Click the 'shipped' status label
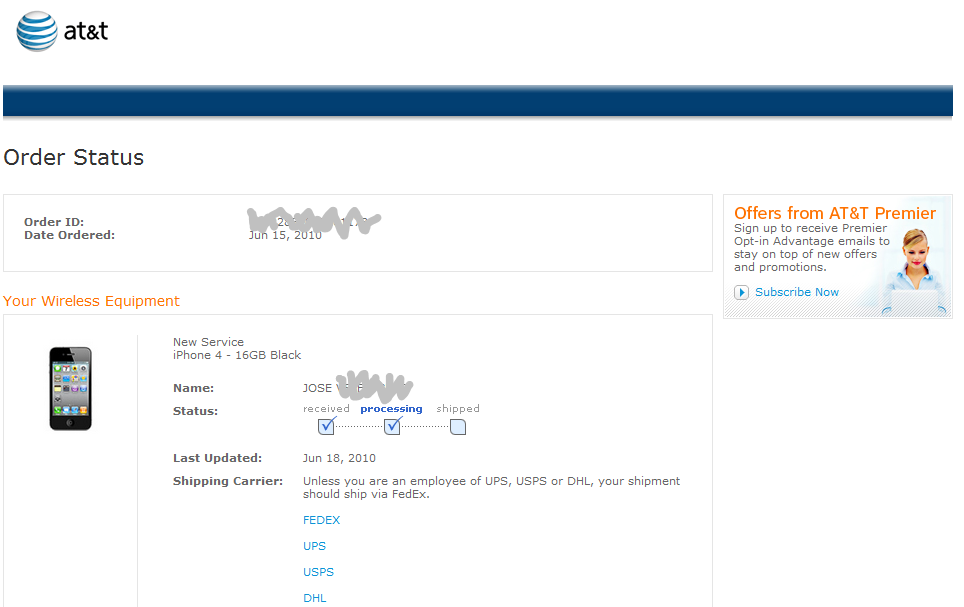Screen dimensions: 964x607 (x=458, y=408)
